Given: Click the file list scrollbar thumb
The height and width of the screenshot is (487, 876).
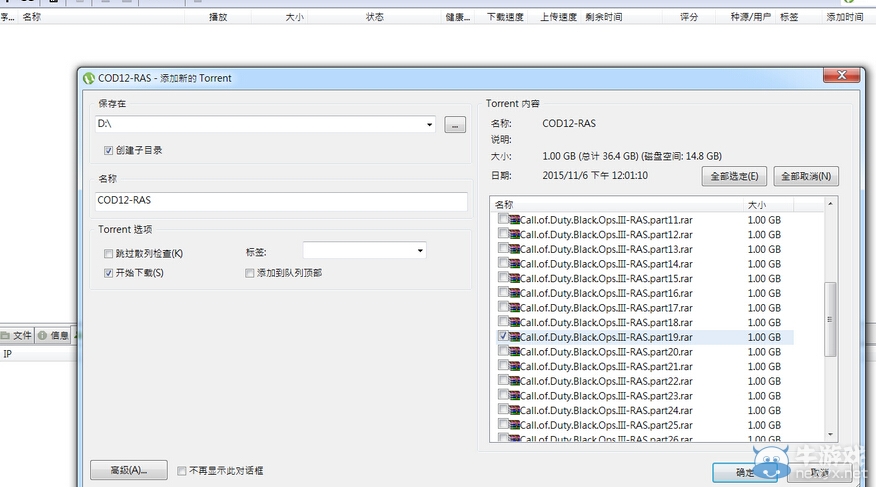Looking at the screenshot, I should (x=830, y=319).
